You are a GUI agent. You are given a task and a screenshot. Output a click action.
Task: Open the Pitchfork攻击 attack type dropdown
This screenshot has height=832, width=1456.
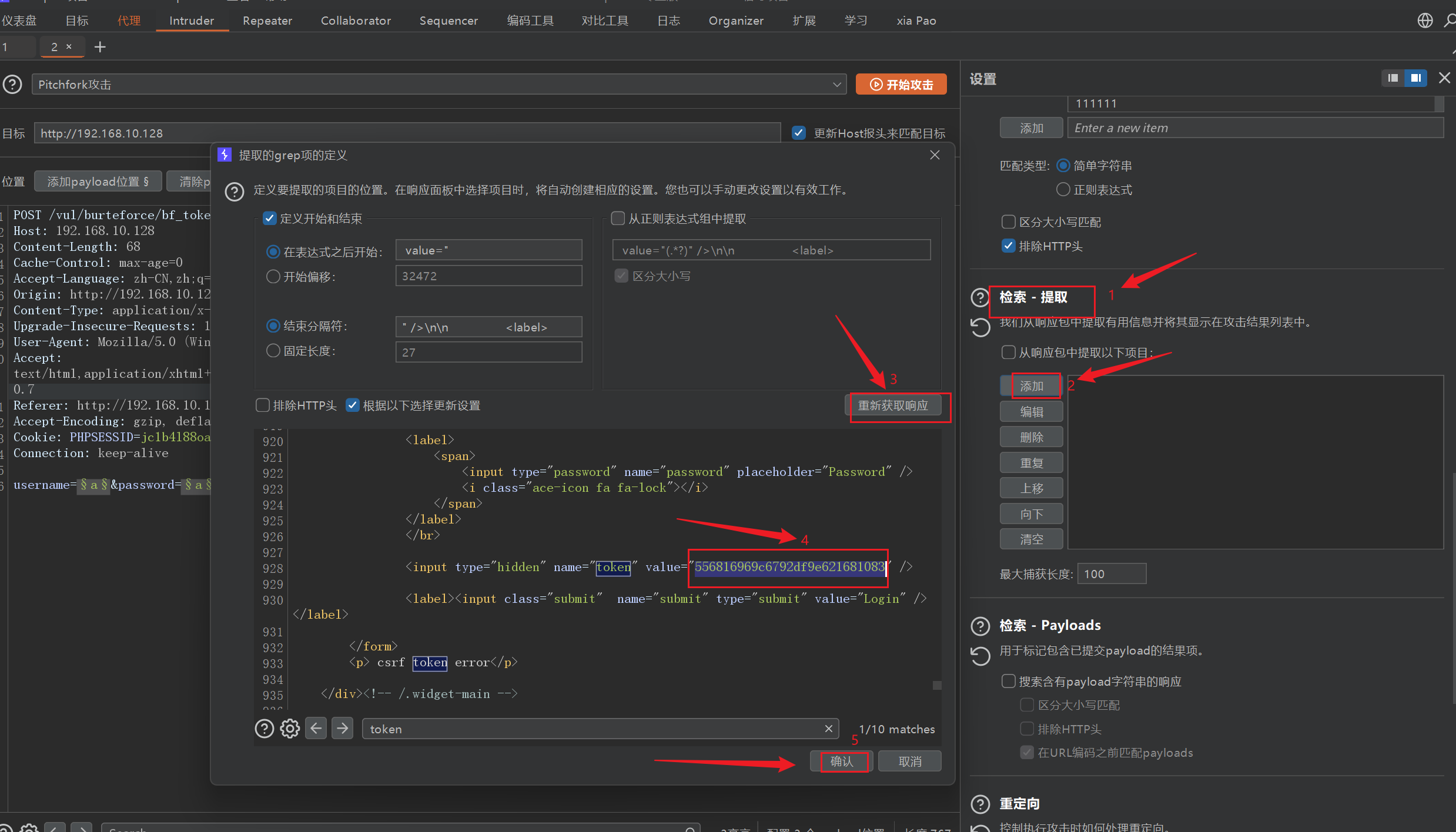coord(439,85)
